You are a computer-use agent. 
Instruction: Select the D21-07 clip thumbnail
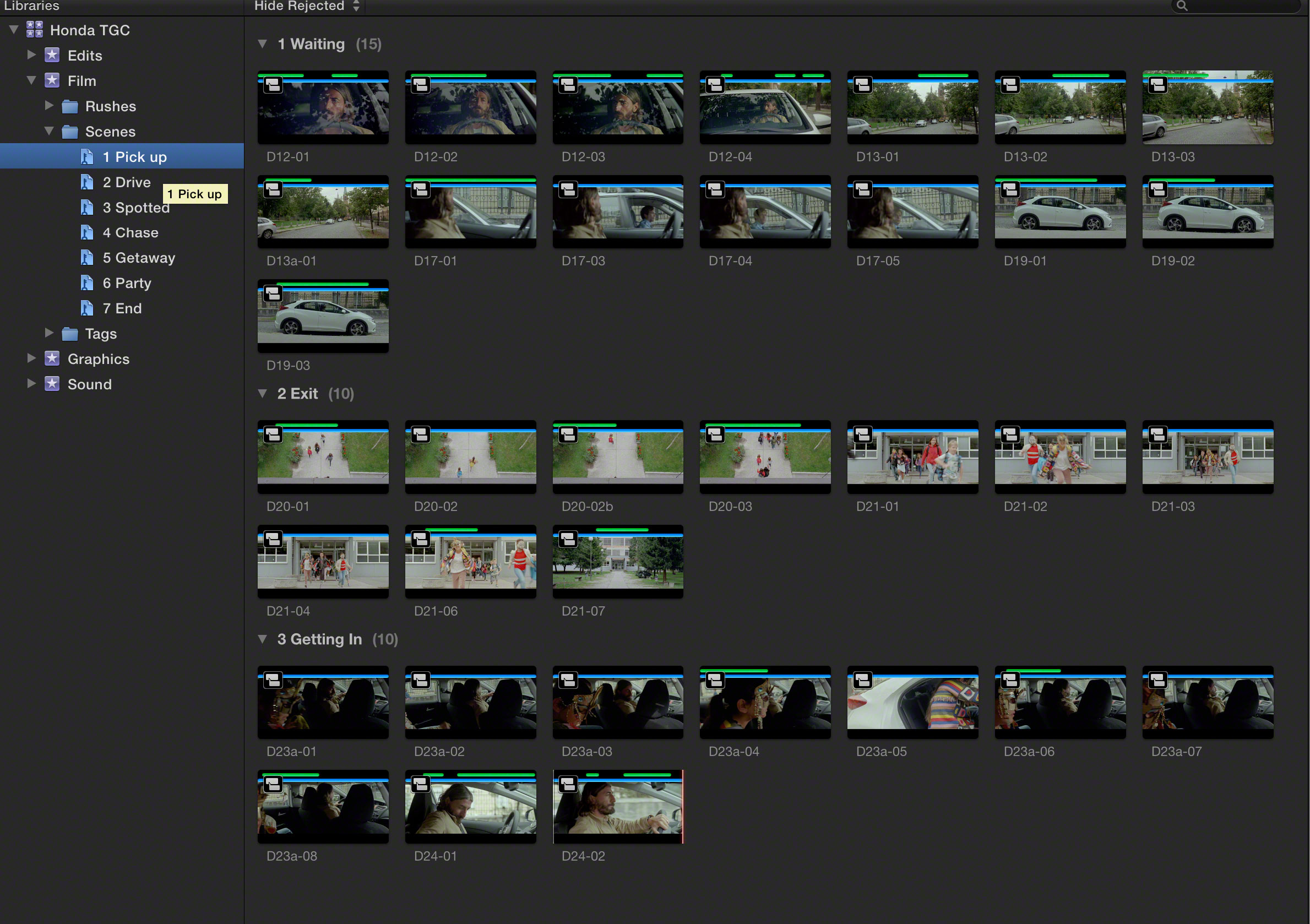[618, 562]
